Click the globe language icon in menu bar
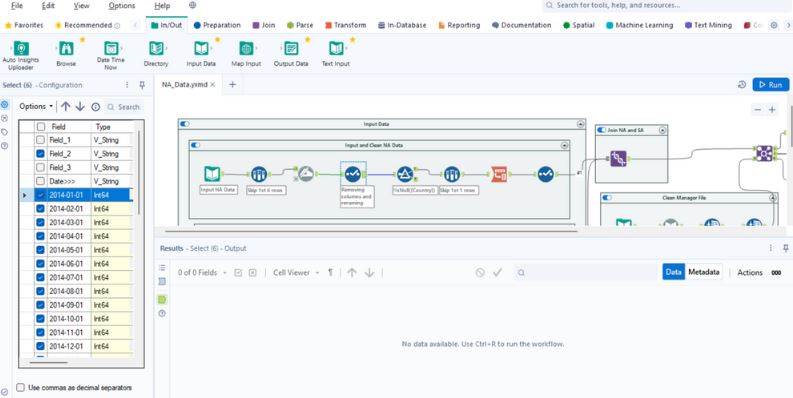Viewport: 793px width, 398px height. 192,6
